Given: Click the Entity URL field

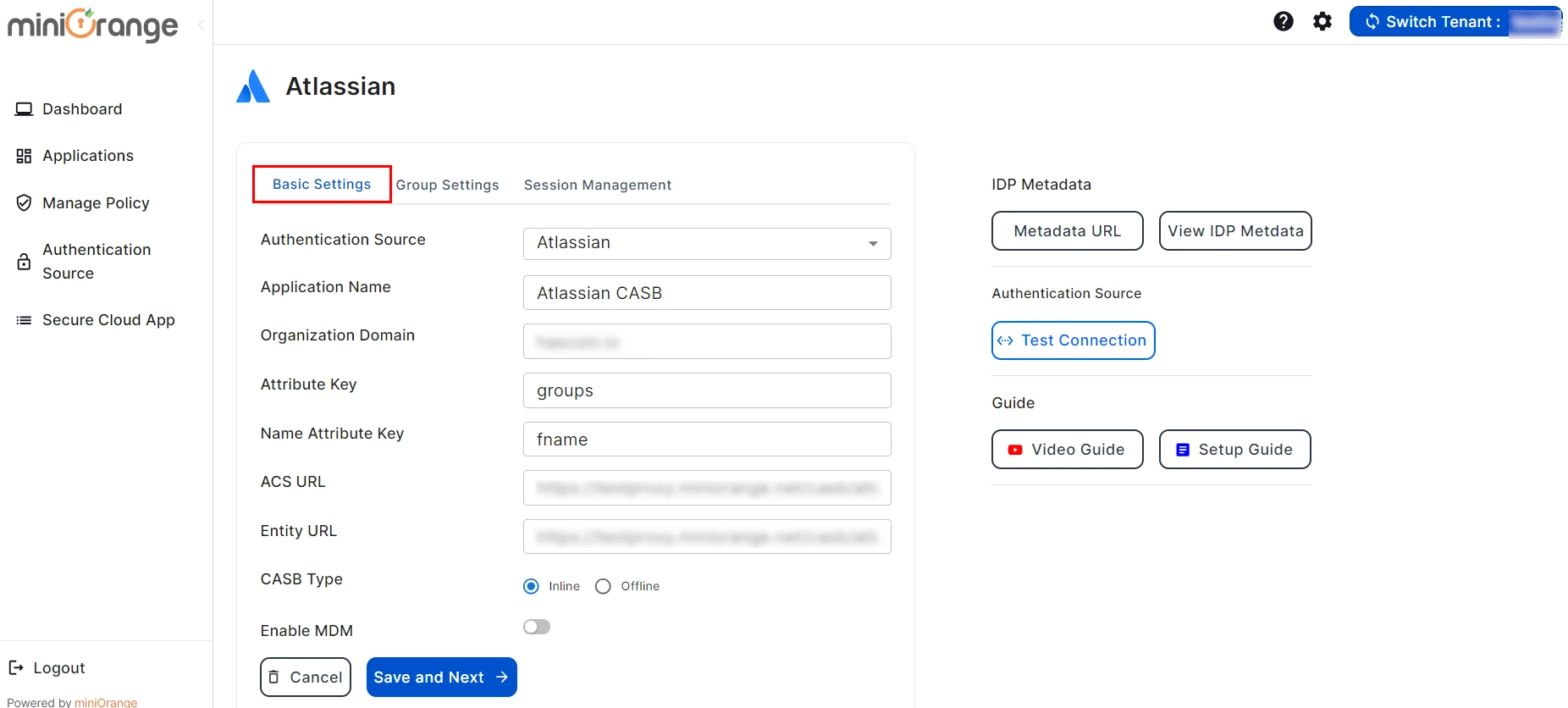Looking at the screenshot, I should pos(707,536).
